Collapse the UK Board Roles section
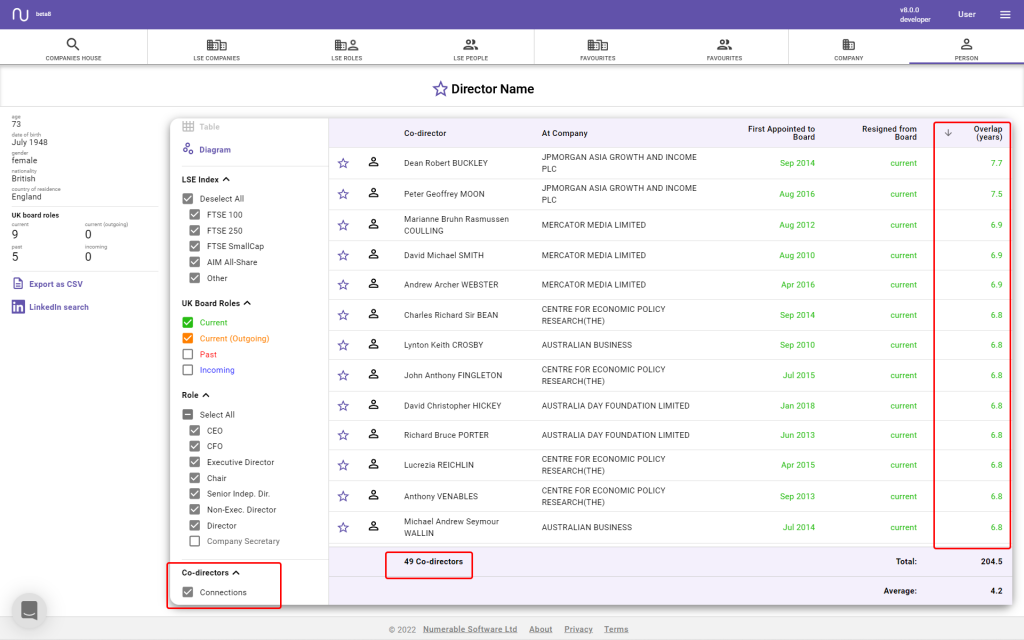The image size is (1024, 640). (x=247, y=303)
